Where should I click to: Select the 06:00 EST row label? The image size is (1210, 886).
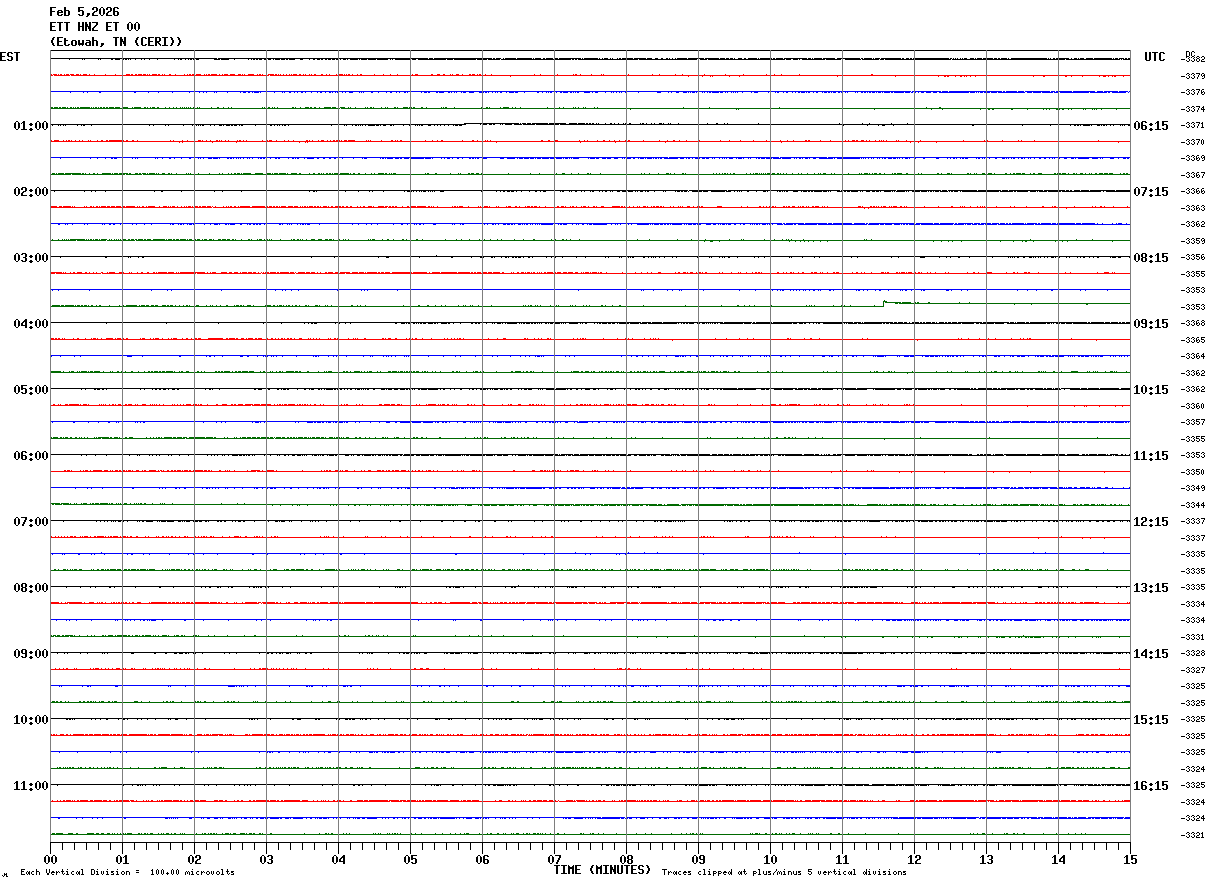click(31, 456)
